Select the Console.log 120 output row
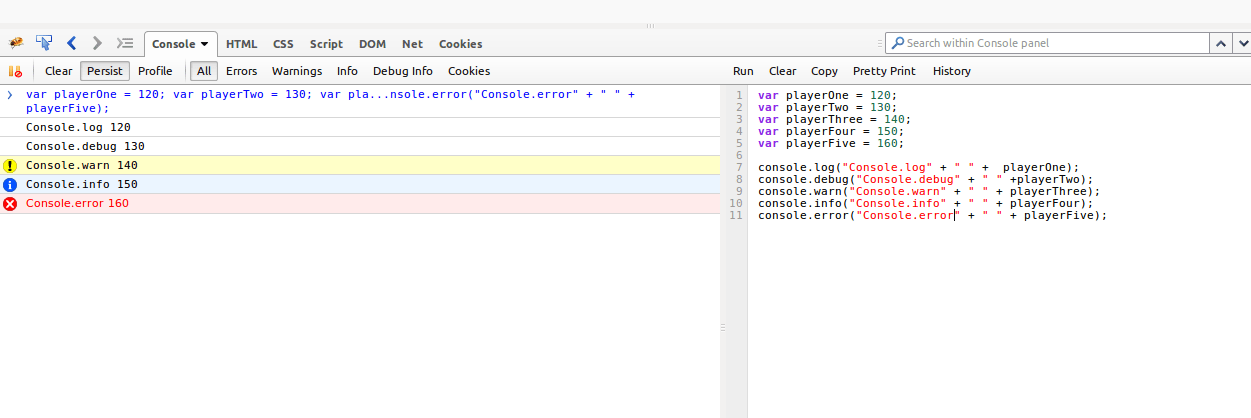This screenshot has width=1251, height=418. (x=360, y=128)
